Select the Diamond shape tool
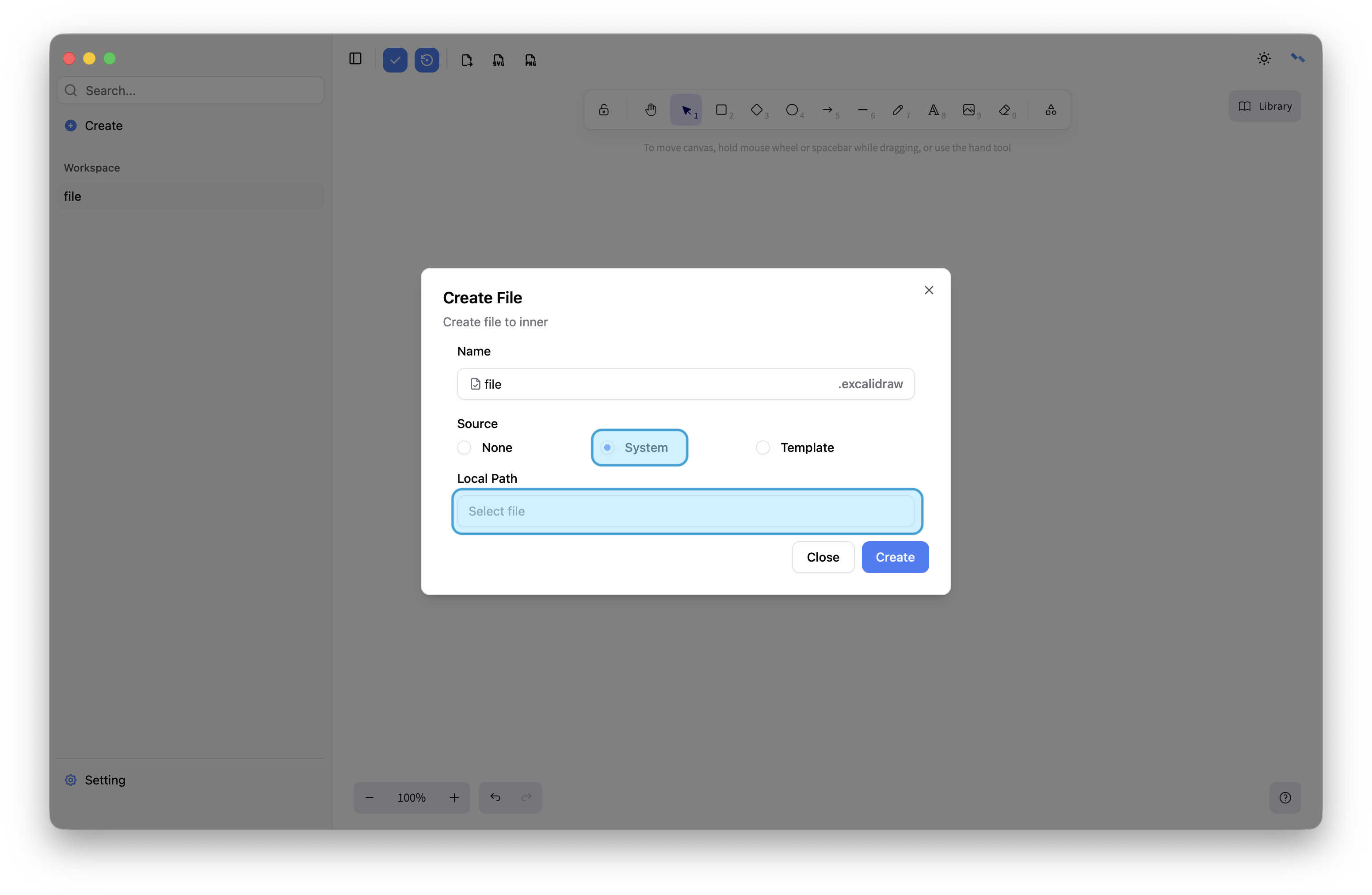This screenshot has height=895, width=1372. [756, 110]
